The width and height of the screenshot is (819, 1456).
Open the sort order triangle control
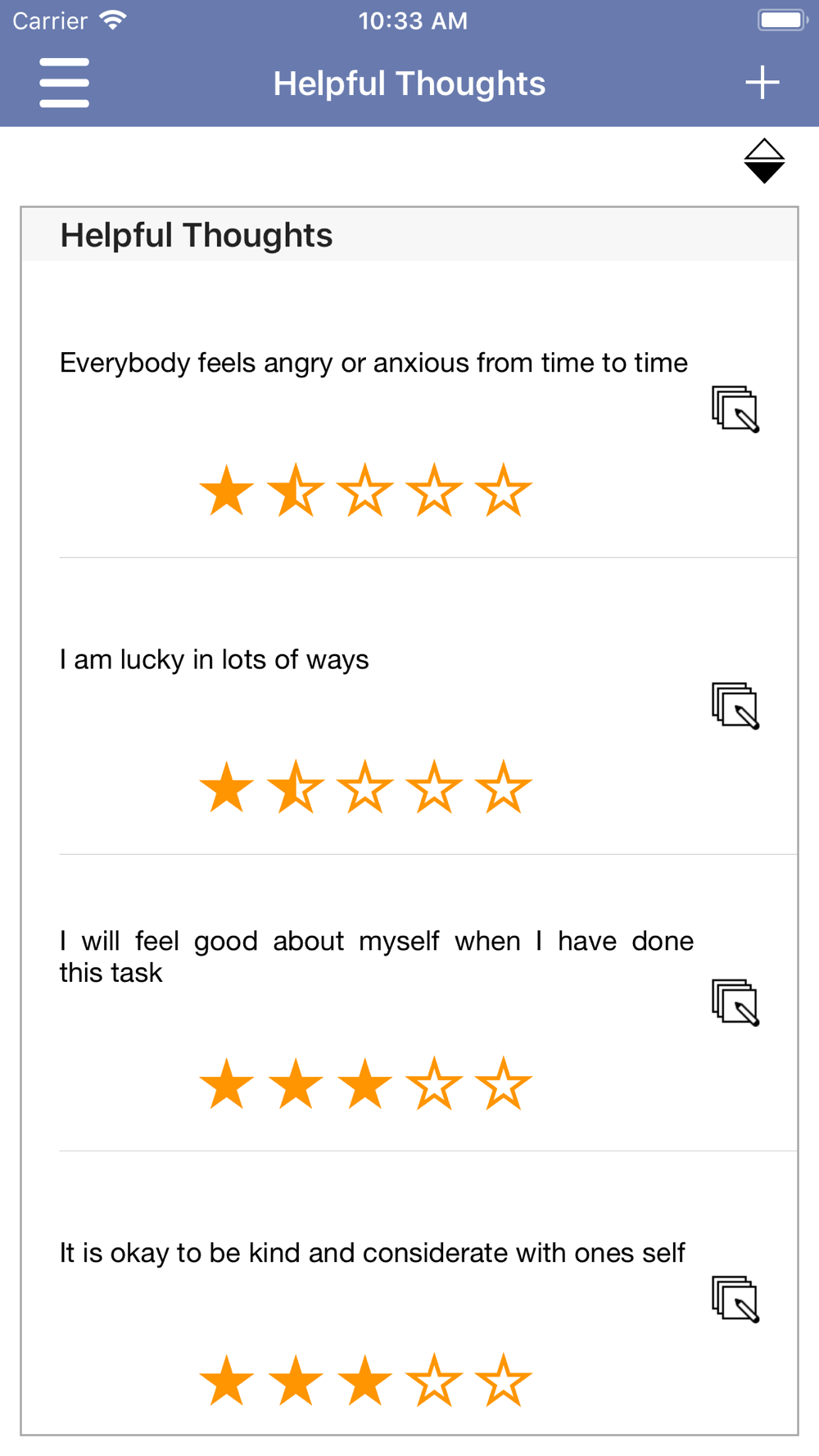[x=764, y=161]
